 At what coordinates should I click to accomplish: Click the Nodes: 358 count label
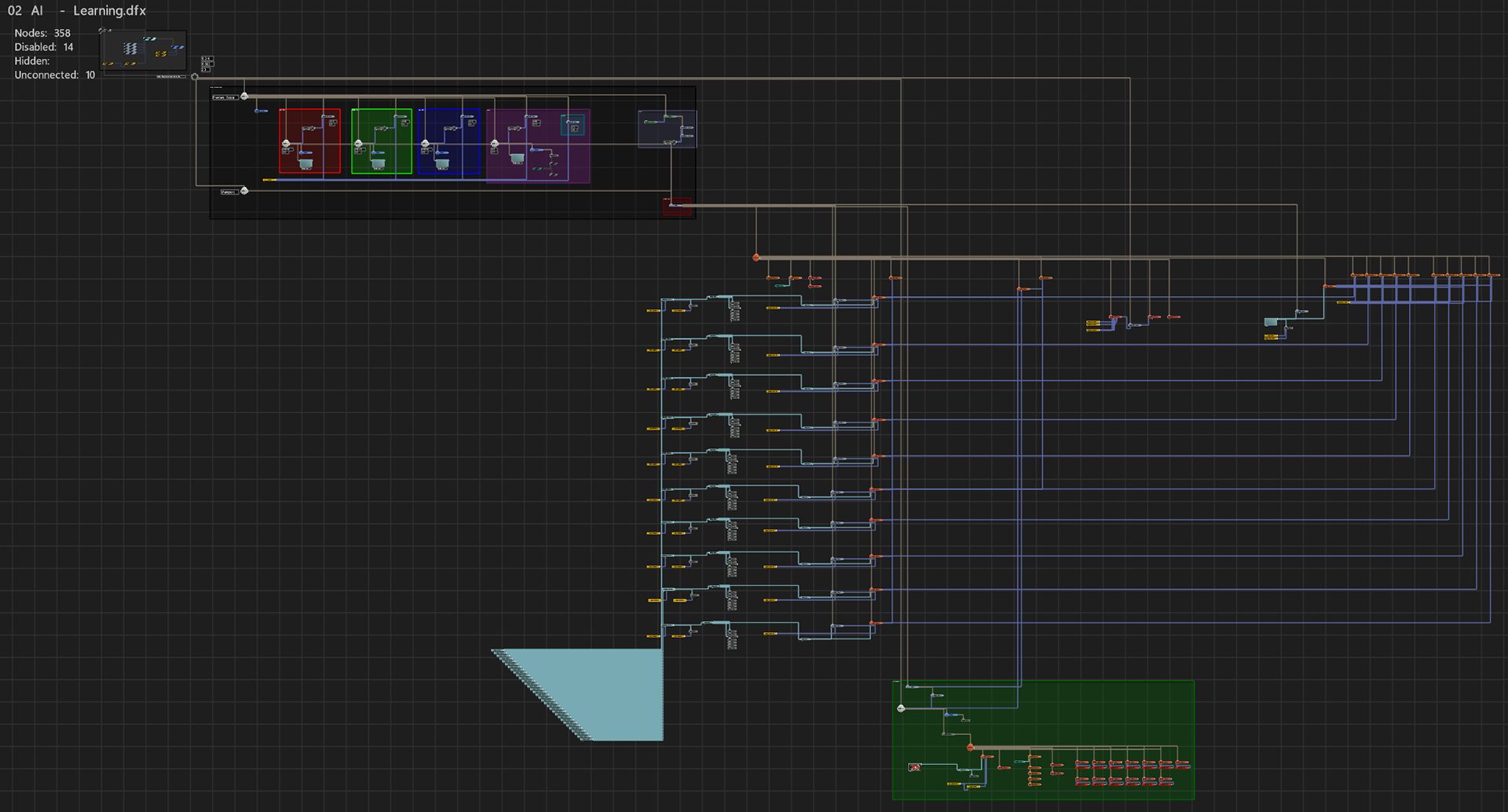click(x=42, y=33)
